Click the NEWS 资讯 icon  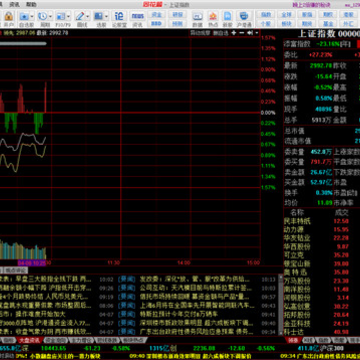(x=137, y=16)
